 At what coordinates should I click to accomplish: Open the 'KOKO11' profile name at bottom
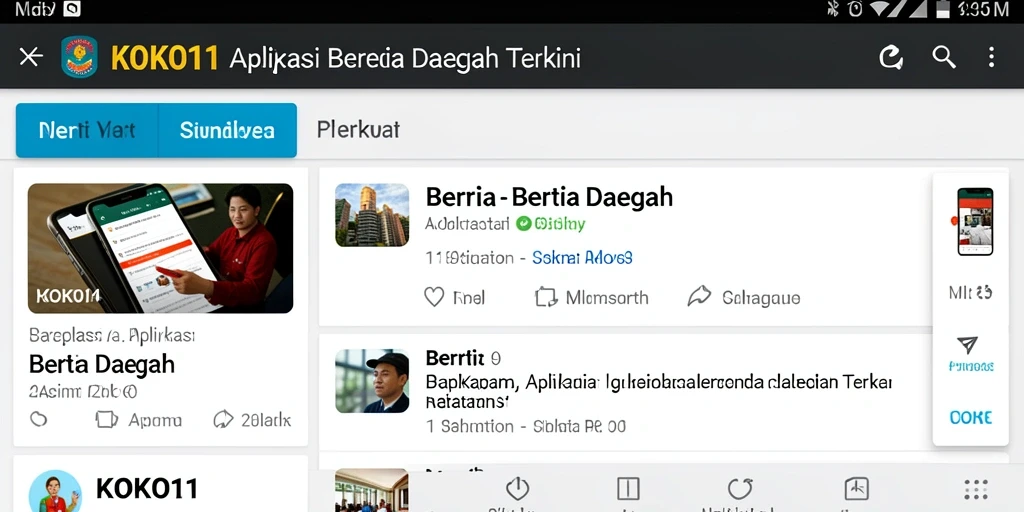[x=147, y=488]
